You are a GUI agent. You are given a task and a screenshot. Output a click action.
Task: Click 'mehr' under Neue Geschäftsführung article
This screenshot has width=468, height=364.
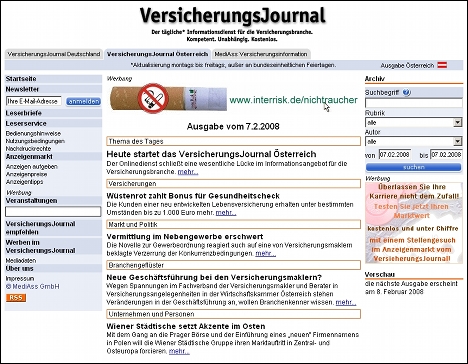[x=346, y=302]
